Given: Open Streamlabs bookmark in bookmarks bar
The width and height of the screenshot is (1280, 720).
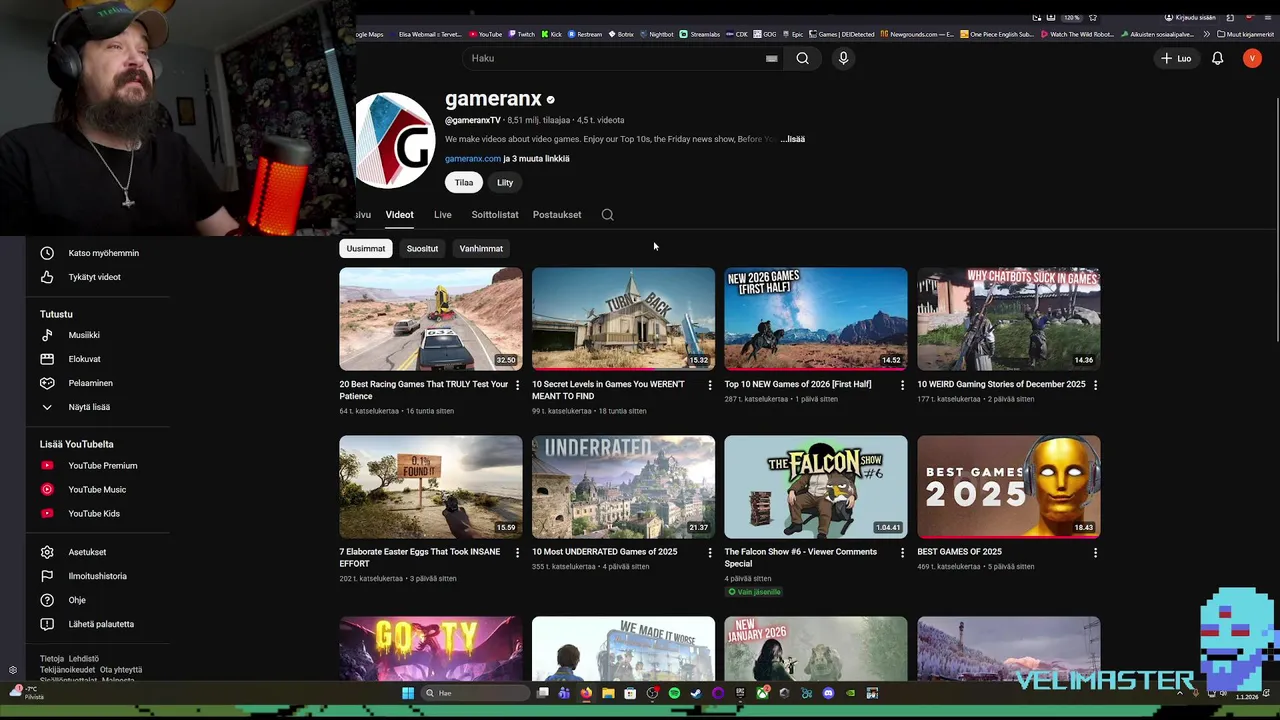Looking at the screenshot, I should (x=699, y=34).
